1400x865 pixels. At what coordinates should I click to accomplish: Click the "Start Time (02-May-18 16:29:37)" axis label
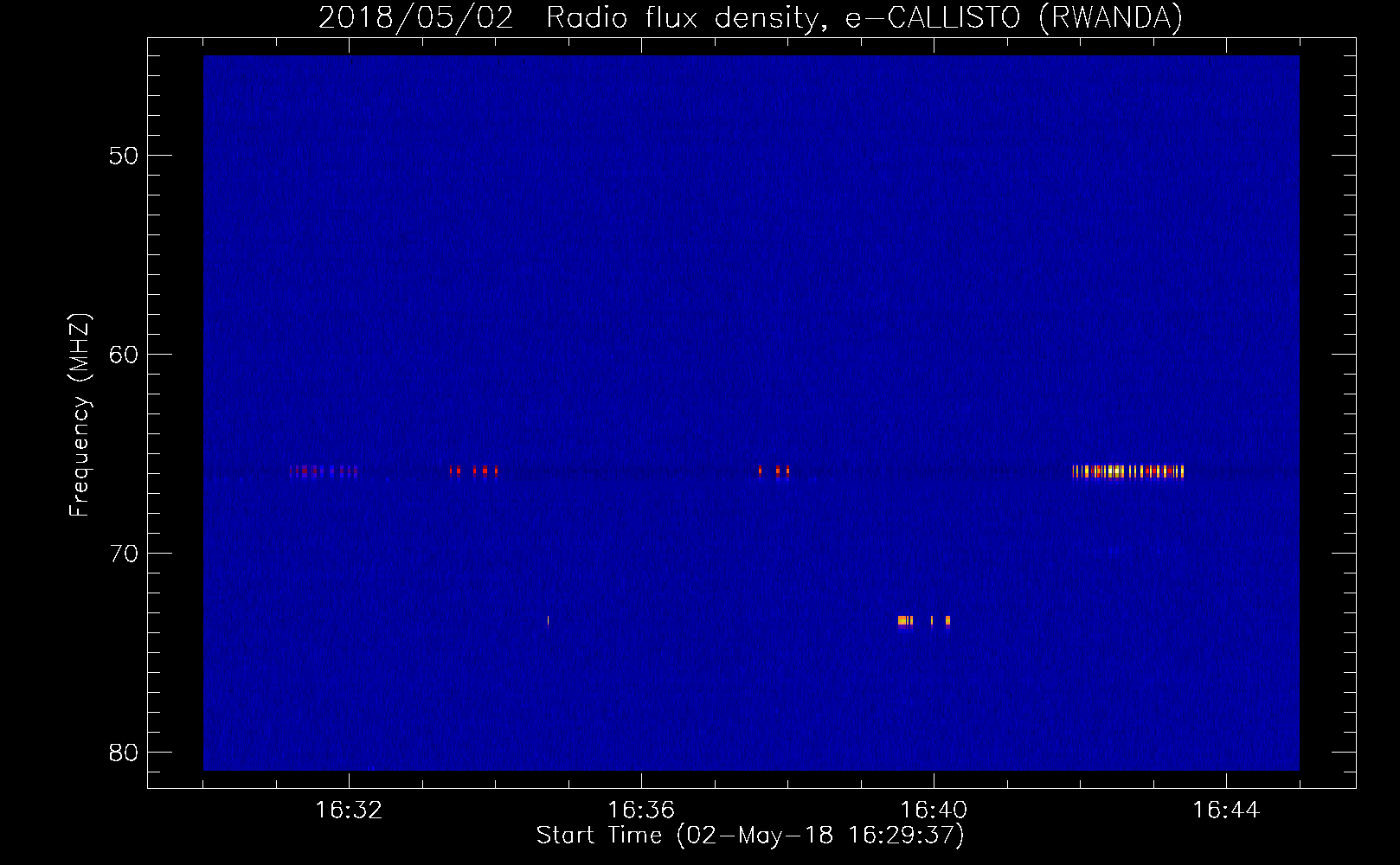coord(750,836)
